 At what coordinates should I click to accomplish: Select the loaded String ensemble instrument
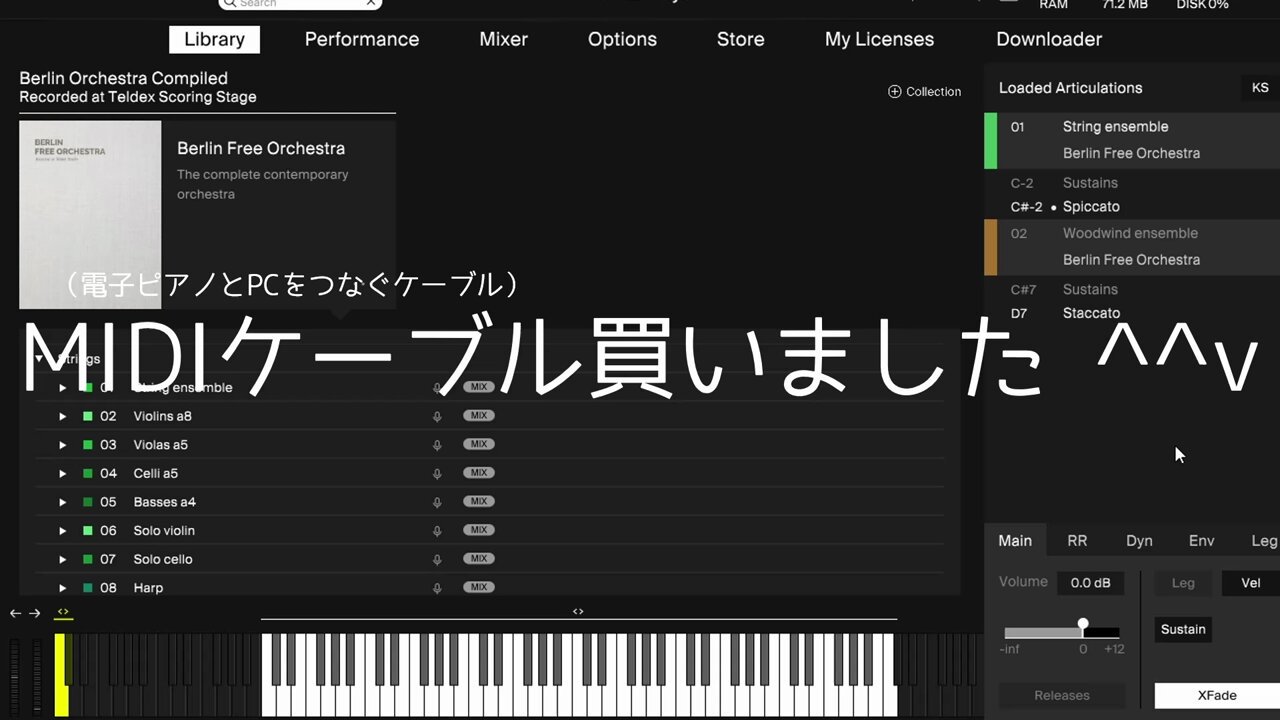tap(1132, 140)
